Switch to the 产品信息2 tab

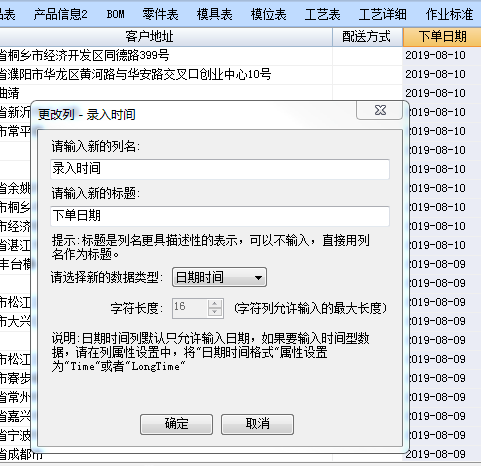60,14
